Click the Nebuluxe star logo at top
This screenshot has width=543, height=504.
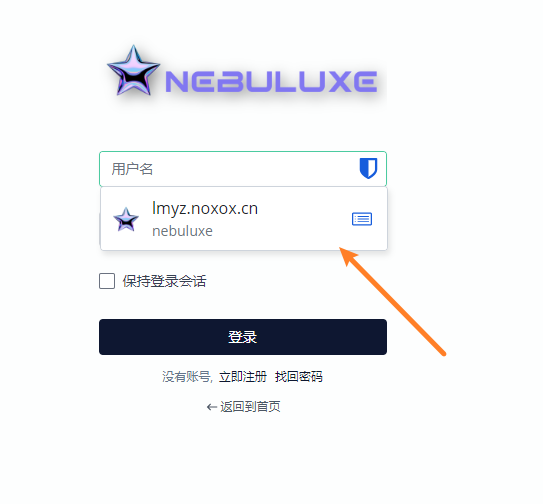[133, 70]
